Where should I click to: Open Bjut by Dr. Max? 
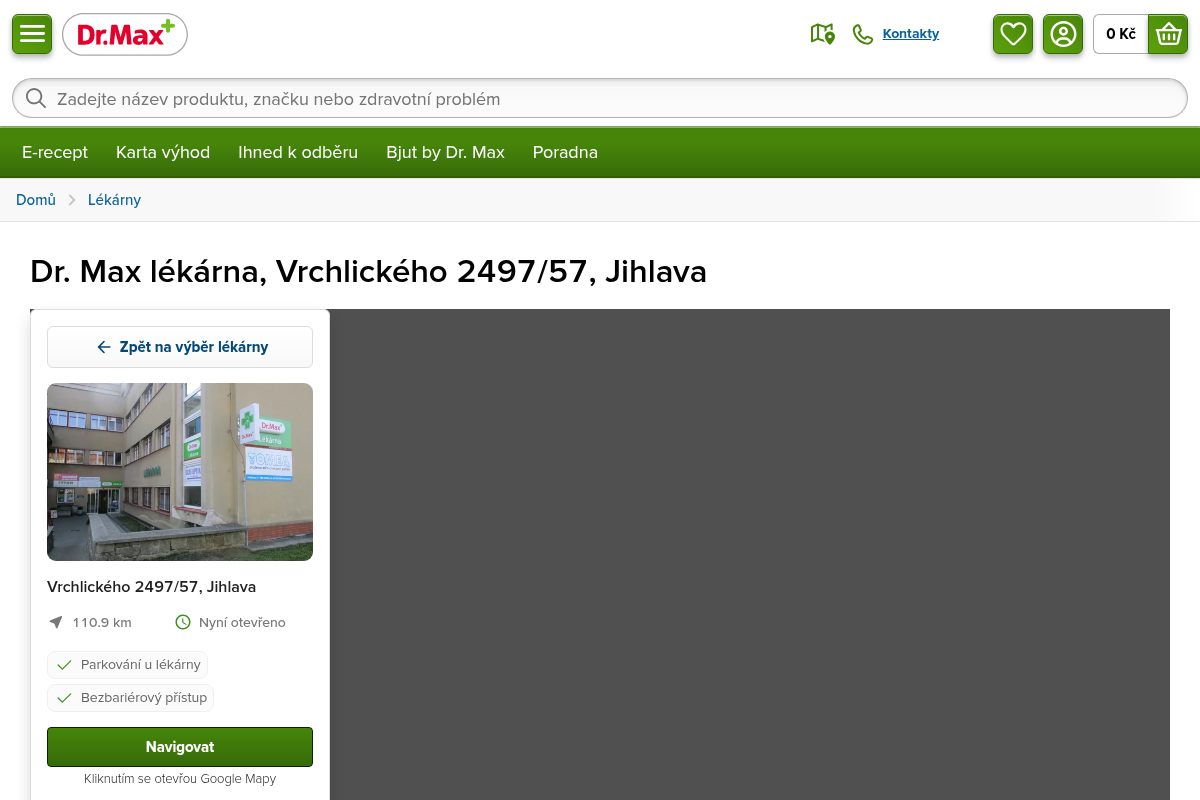(x=445, y=152)
